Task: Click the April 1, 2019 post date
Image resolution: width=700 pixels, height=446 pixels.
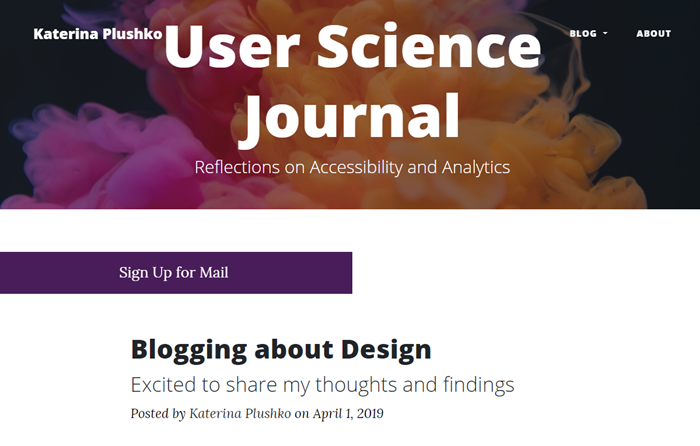Action: [348, 413]
